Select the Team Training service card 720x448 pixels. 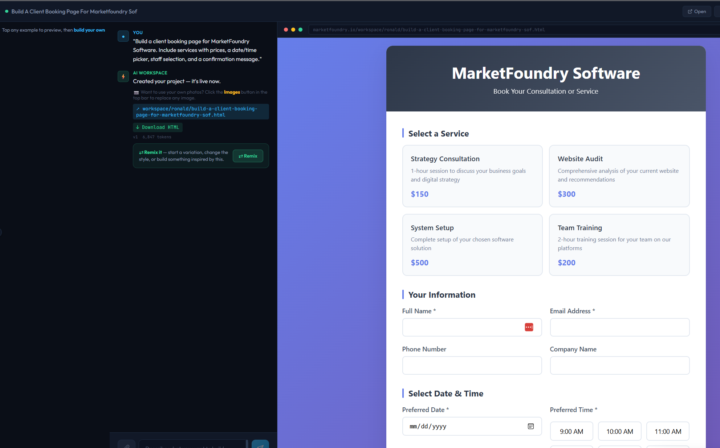click(619, 245)
